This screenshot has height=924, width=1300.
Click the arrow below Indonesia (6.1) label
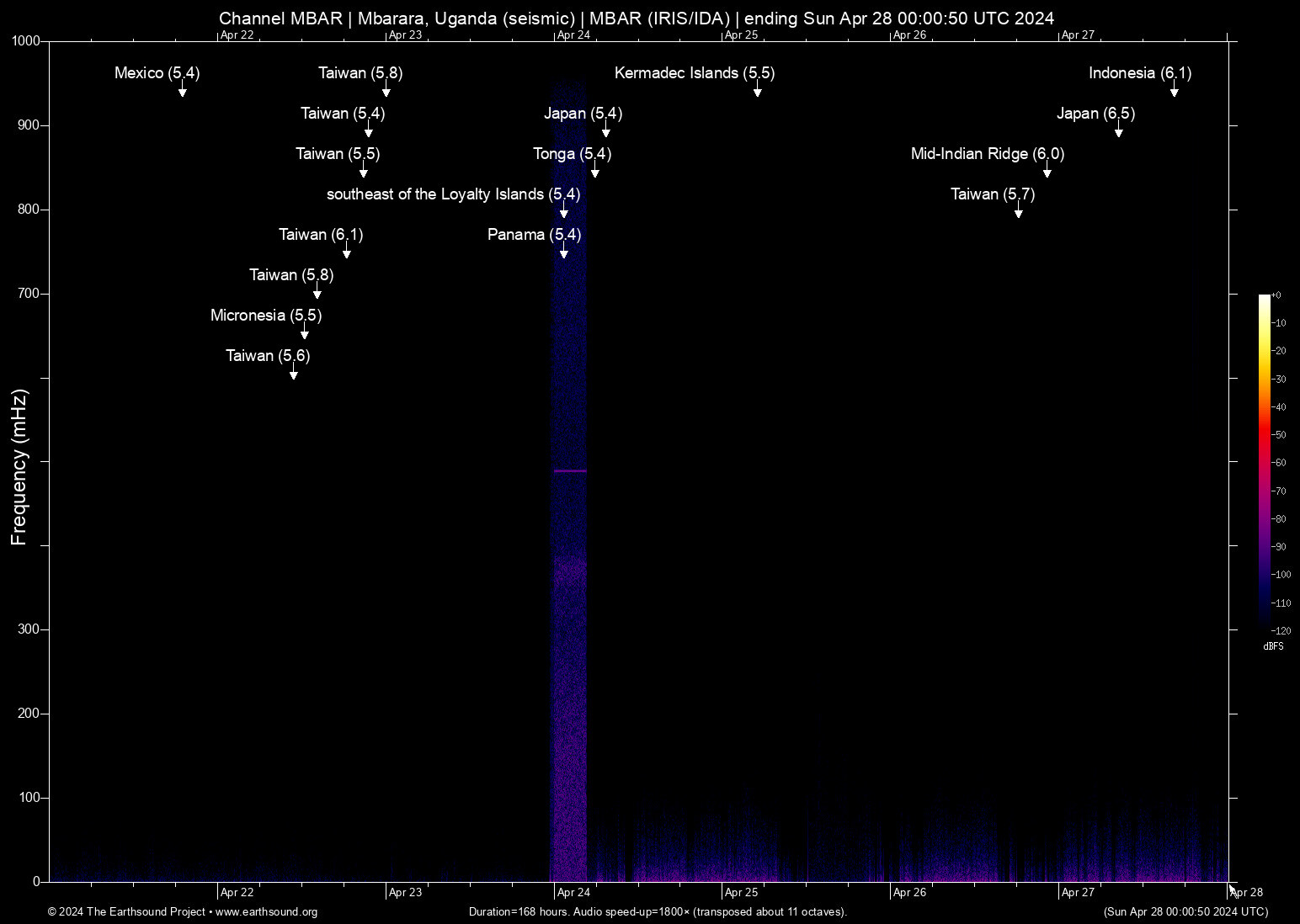(x=1174, y=91)
